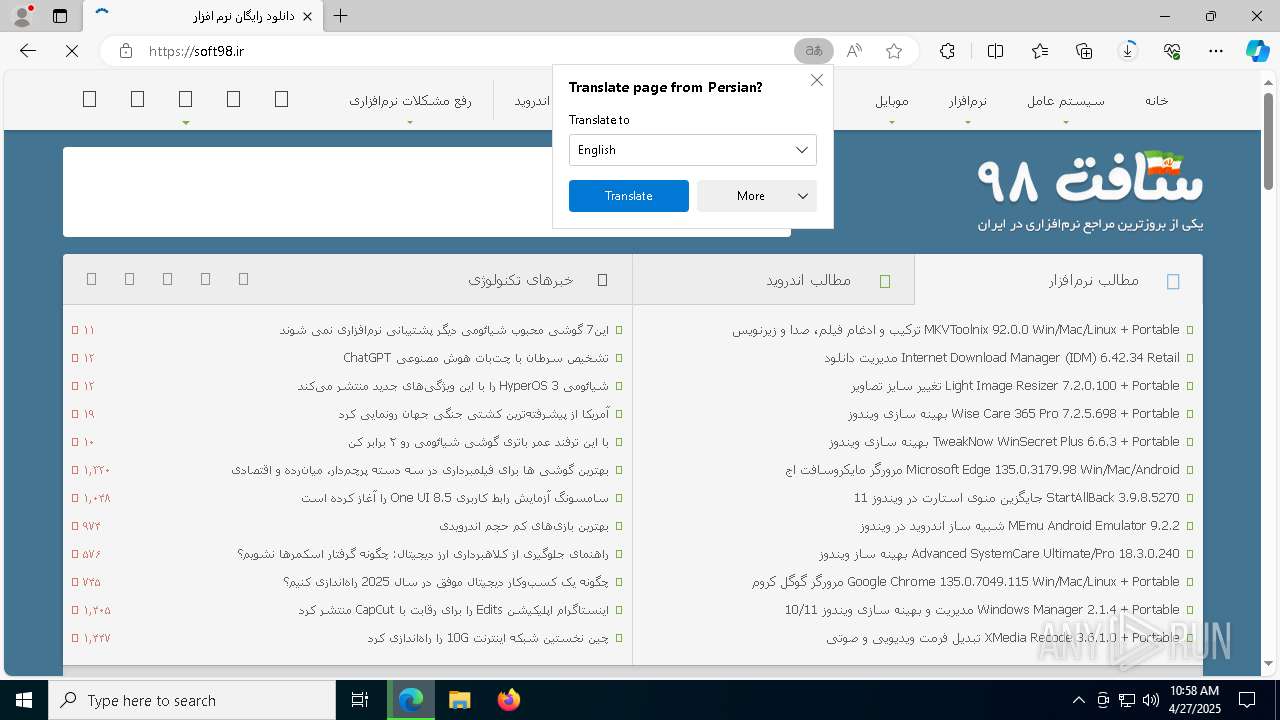Image resolution: width=1280 pixels, height=720 pixels.
Task: Open Firefox from the taskbar
Action: [x=508, y=700]
